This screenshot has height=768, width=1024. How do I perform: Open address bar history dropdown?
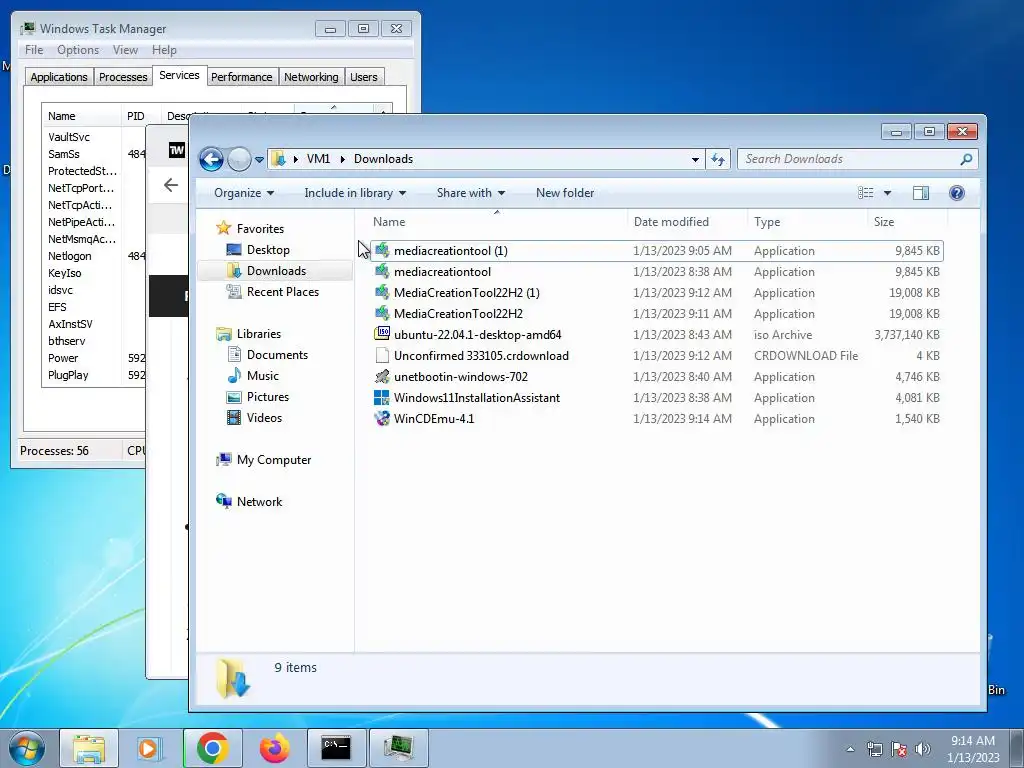click(x=696, y=159)
